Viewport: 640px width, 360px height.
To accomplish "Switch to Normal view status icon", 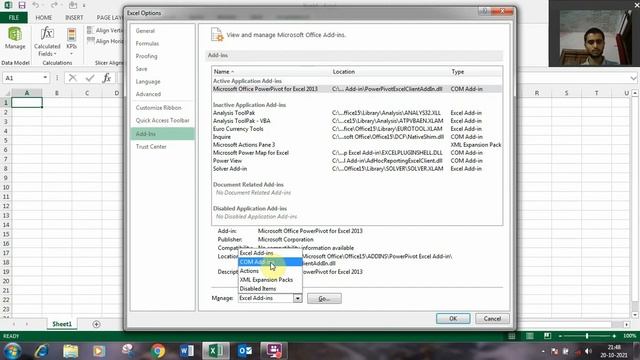I will pos(511,336).
